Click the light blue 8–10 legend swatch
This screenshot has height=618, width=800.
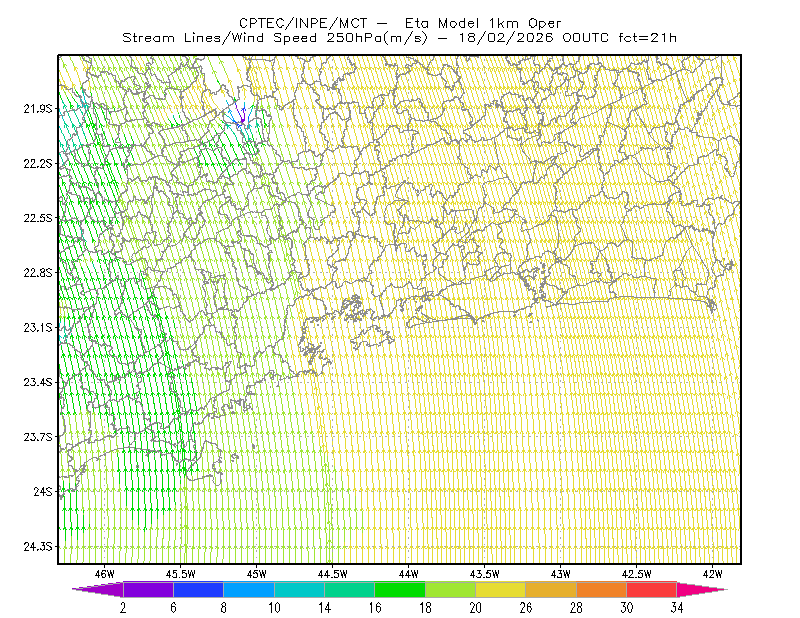tap(249, 589)
